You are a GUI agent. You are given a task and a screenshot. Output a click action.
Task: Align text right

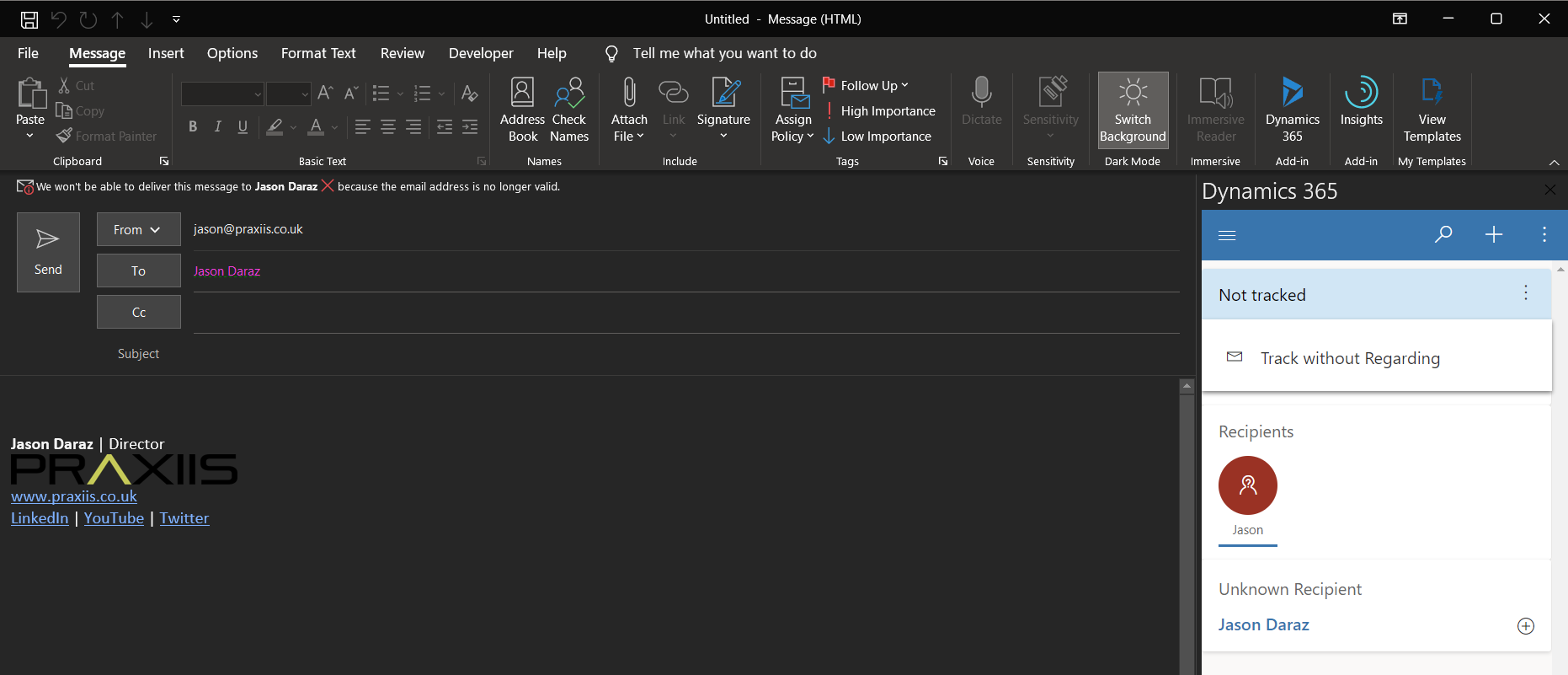coord(413,126)
